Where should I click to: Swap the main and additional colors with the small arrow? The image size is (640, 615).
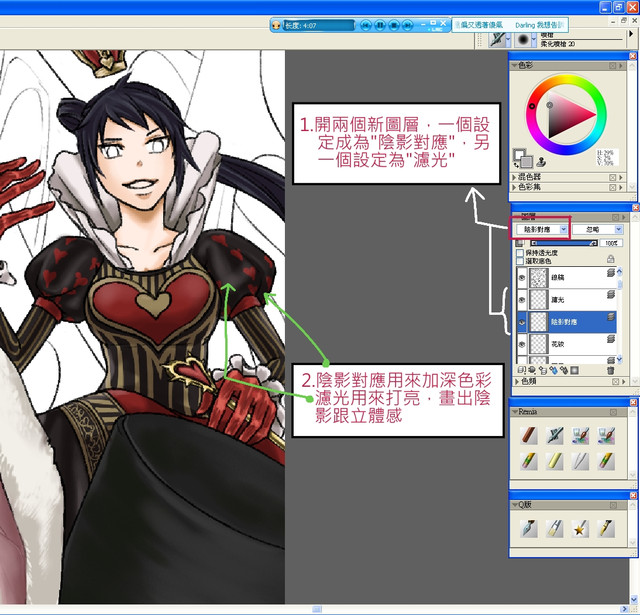[516, 165]
